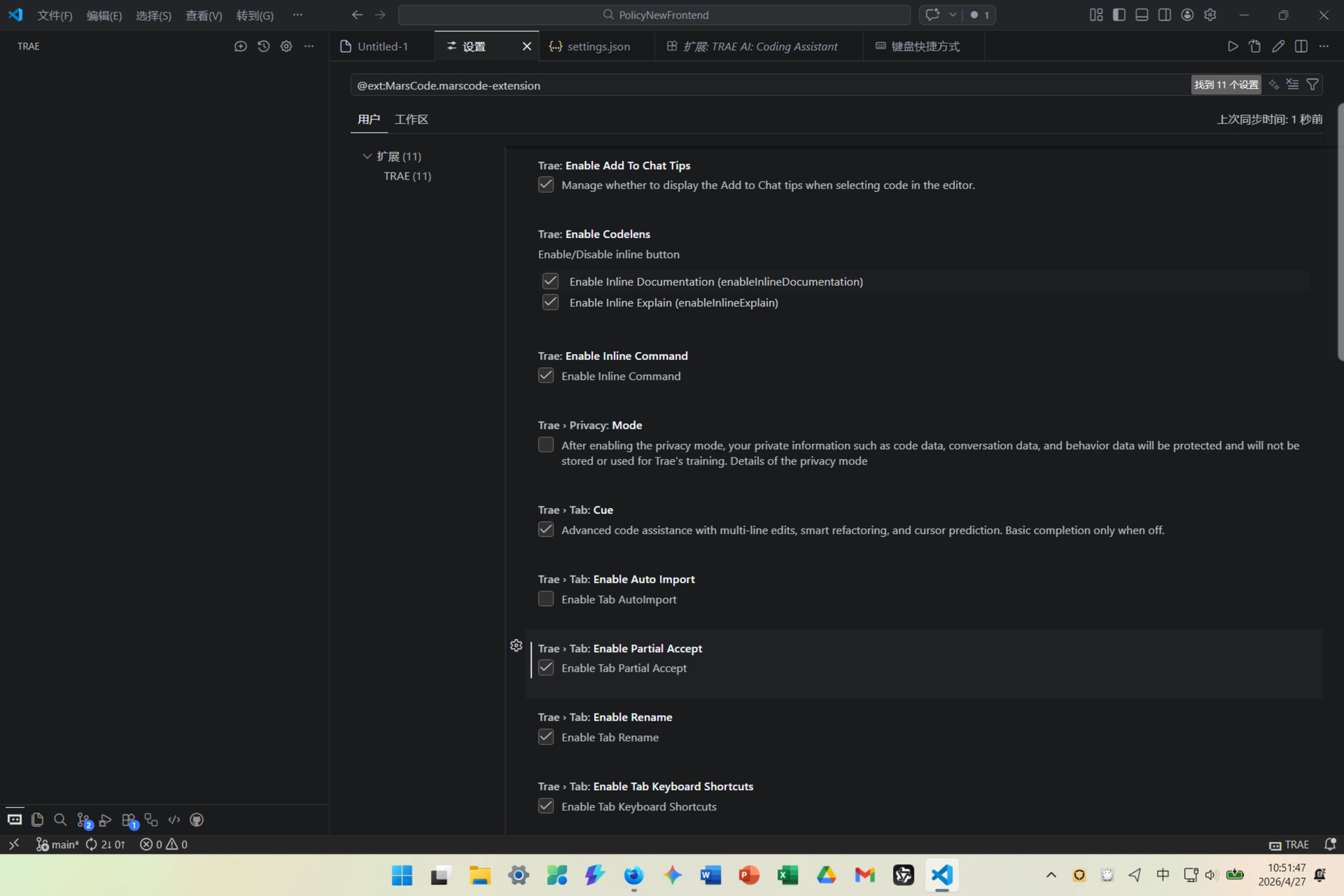Click the AI sparkle search icon in settings search
Screen dimensions: 1344x896
click(x=1274, y=85)
